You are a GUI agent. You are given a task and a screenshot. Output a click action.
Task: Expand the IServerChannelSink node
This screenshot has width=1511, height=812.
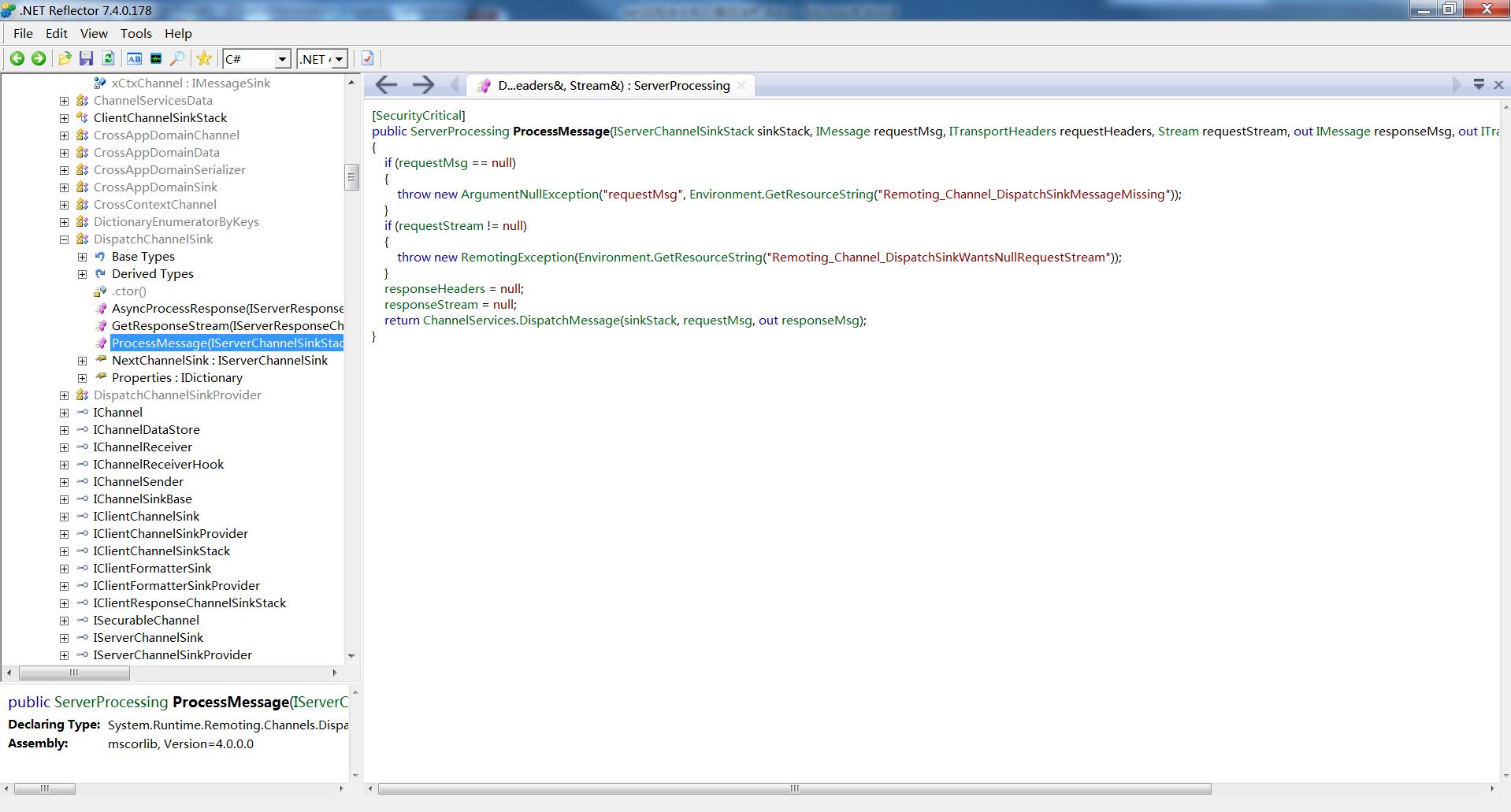pyautogui.click(x=64, y=638)
